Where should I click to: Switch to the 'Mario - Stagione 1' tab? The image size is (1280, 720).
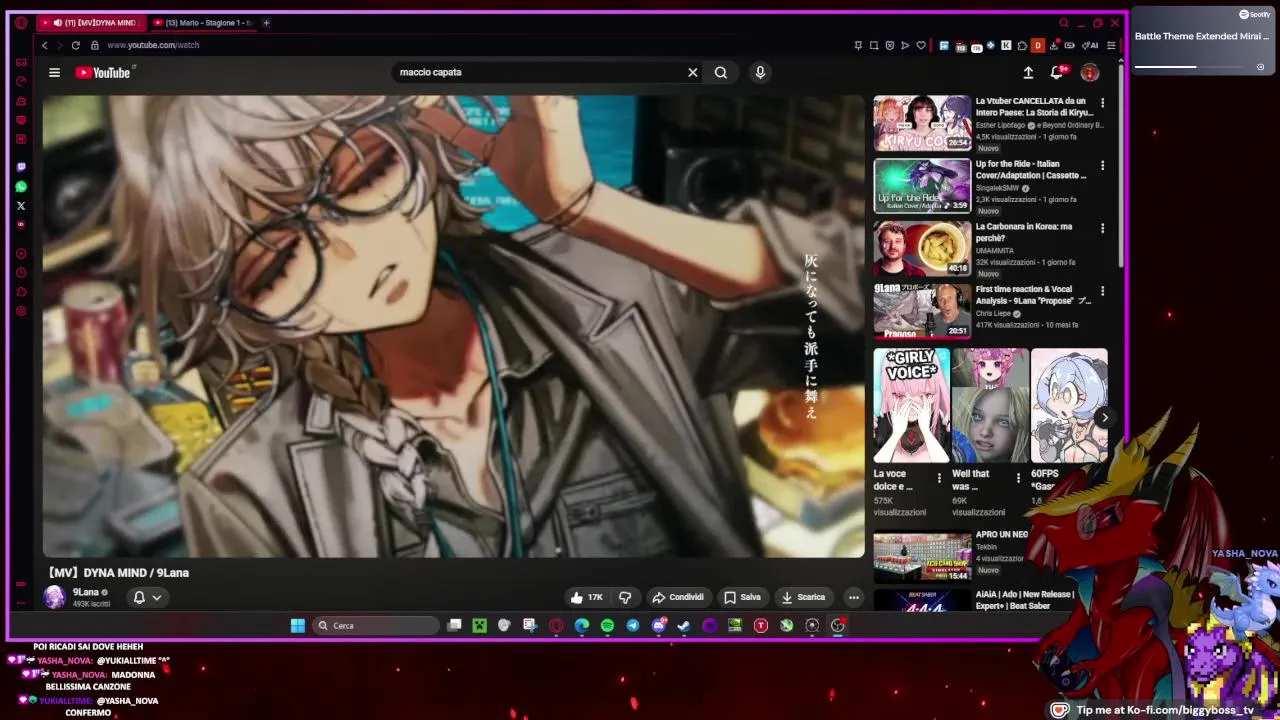coord(203,22)
